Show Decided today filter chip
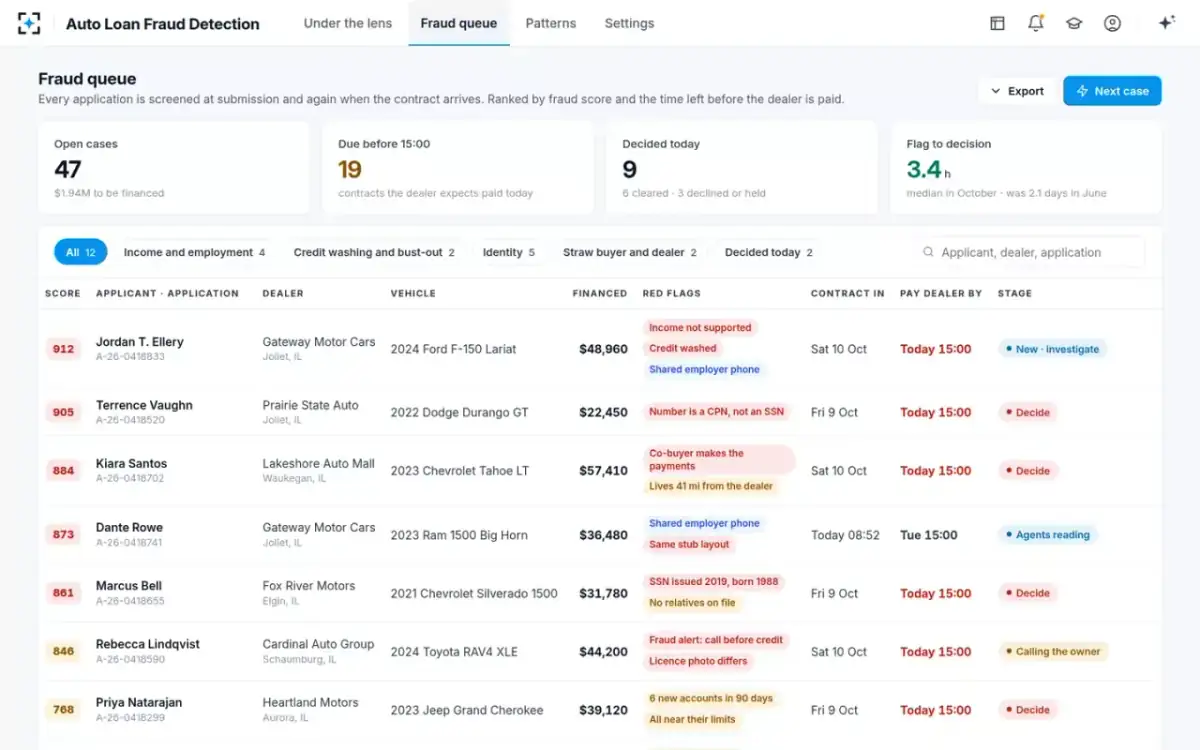1200x750 pixels. coord(769,252)
